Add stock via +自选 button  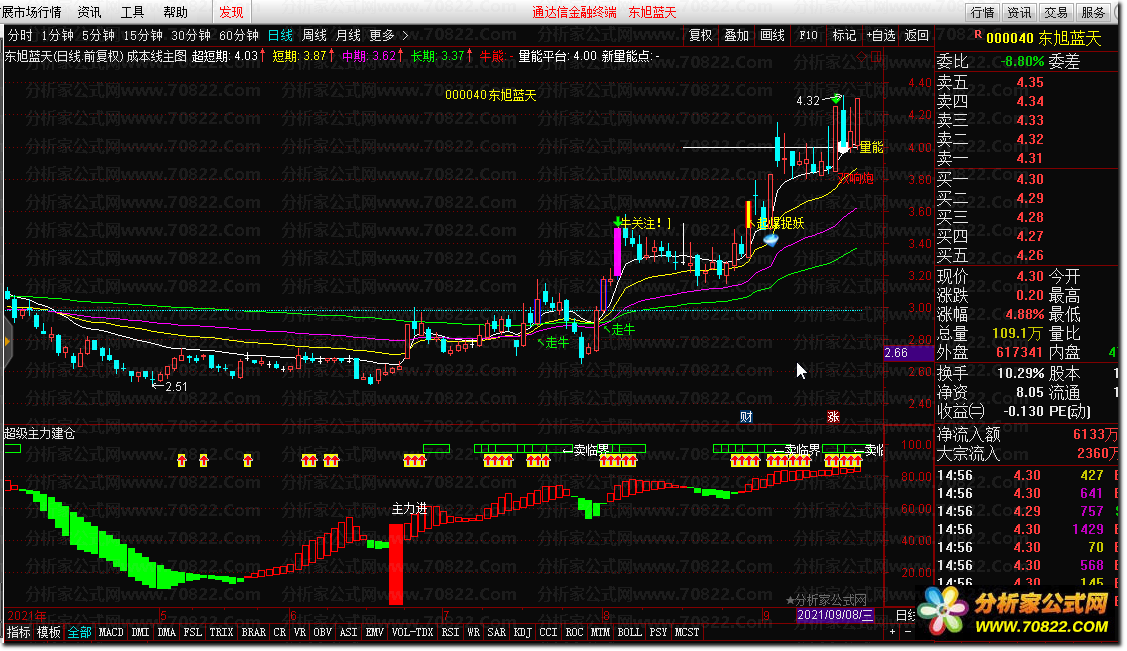[x=880, y=35]
